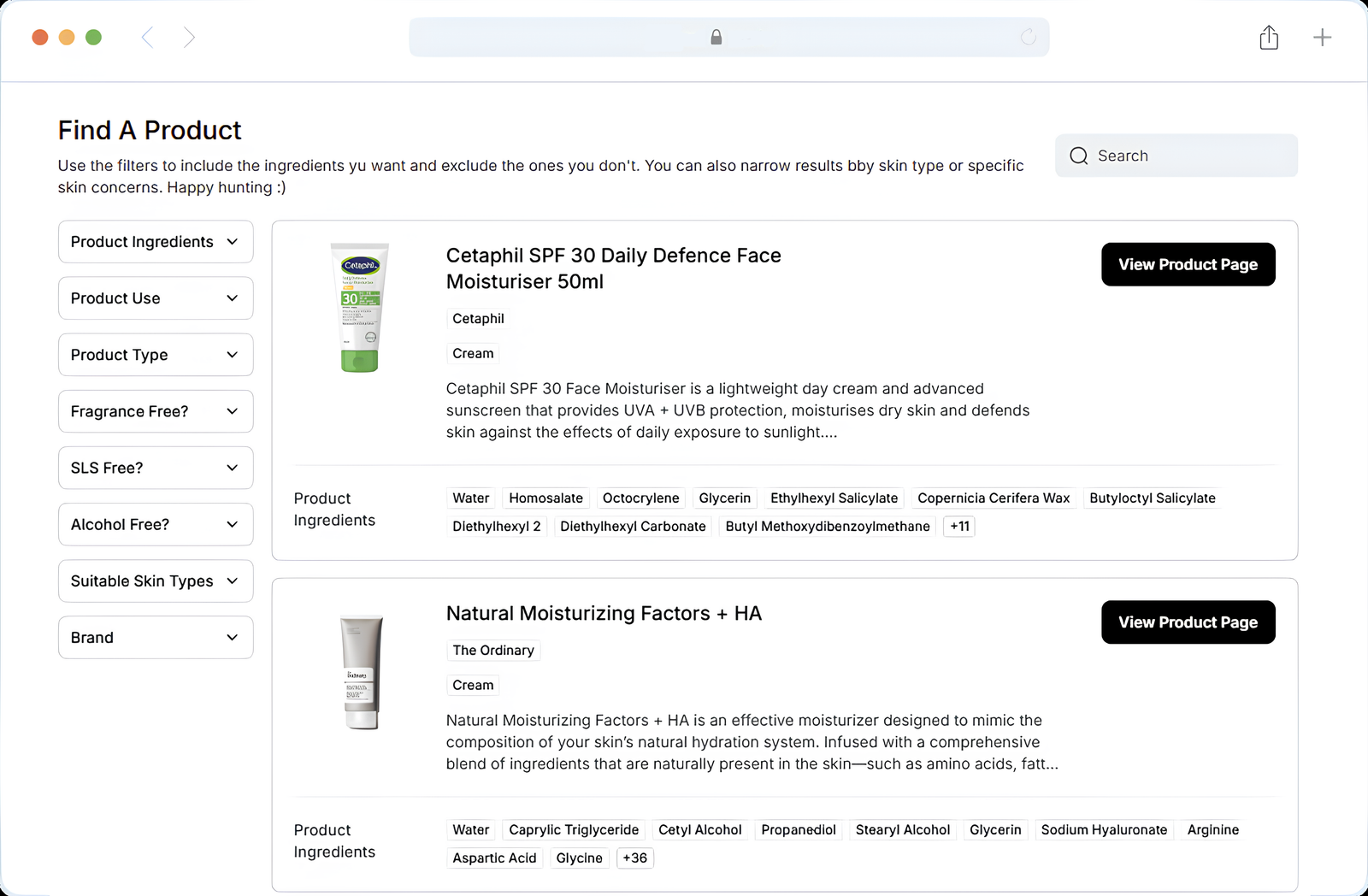Select the Glycine ingredient tag
1368x896 pixels.
[579, 858]
